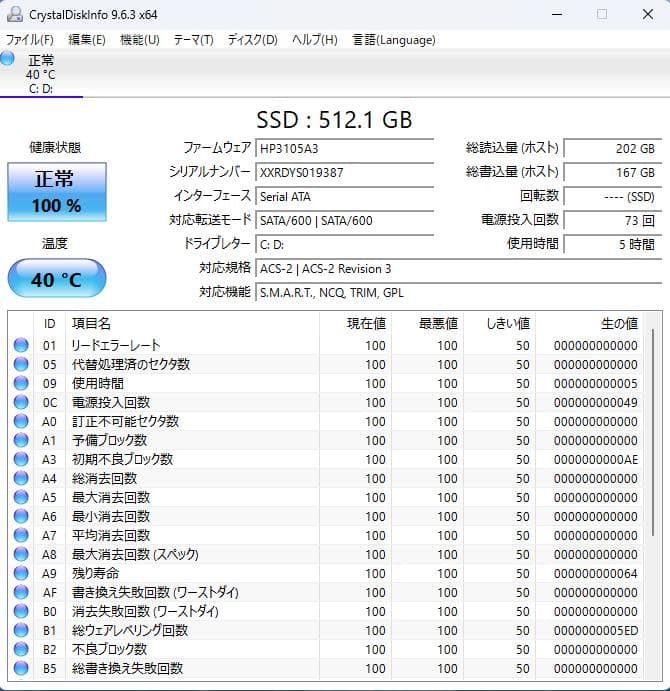Click status circle for A0 訂正不可能セクタ数 row
This screenshot has height=691, width=670.
click(x=21, y=421)
